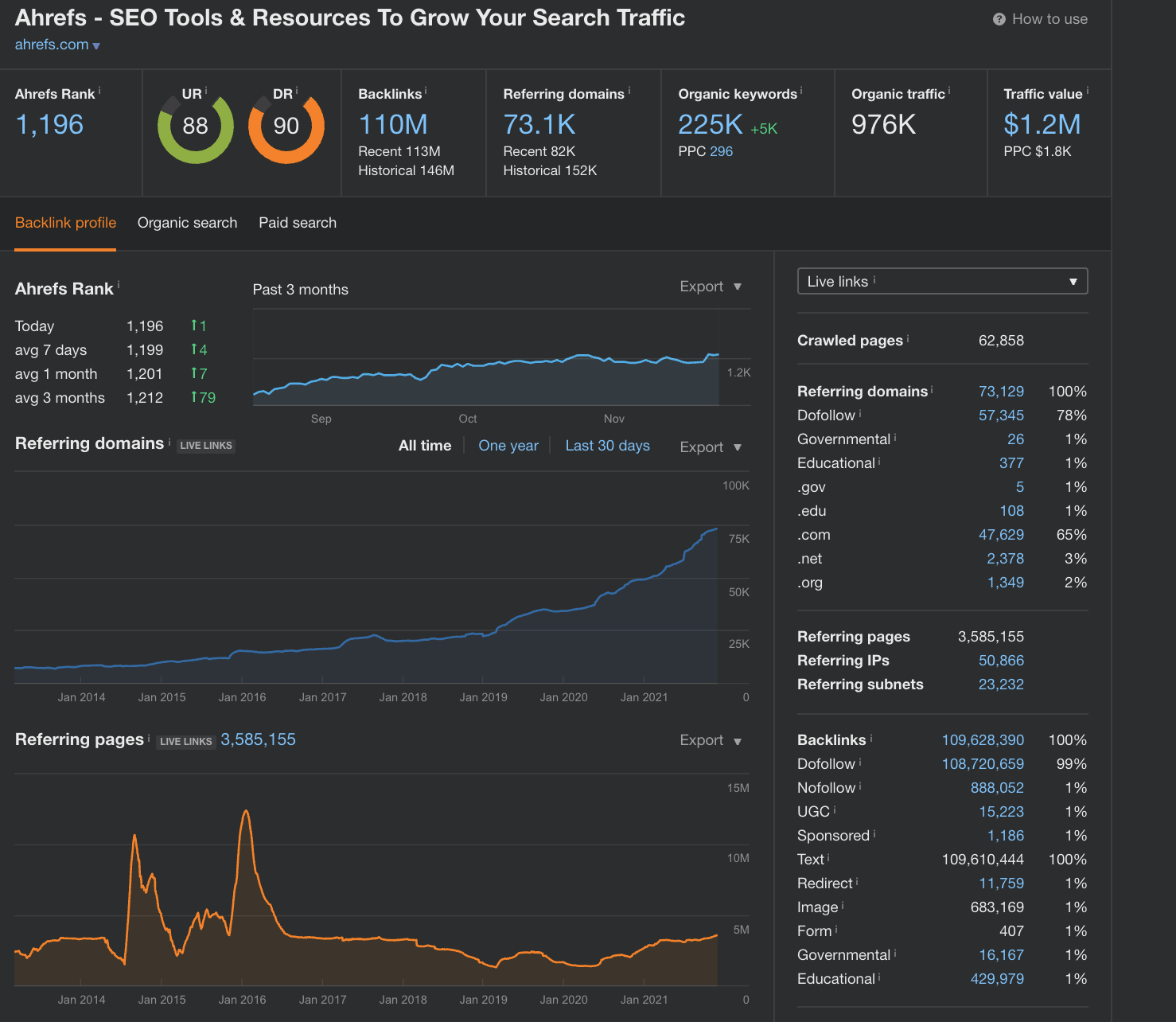Open the 16,167 Governmental backlinks link
This screenshot has width=1176, height=1022.
click(x=1001, y=955)
